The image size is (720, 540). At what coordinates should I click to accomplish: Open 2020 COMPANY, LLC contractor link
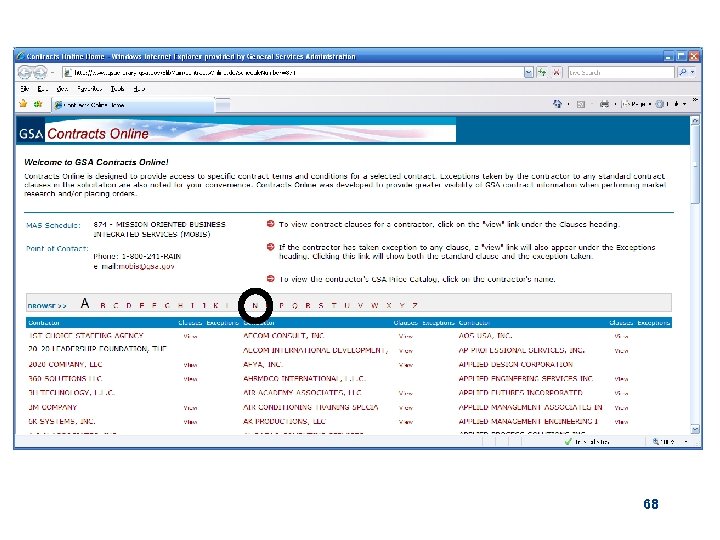[x=65, y=365]
